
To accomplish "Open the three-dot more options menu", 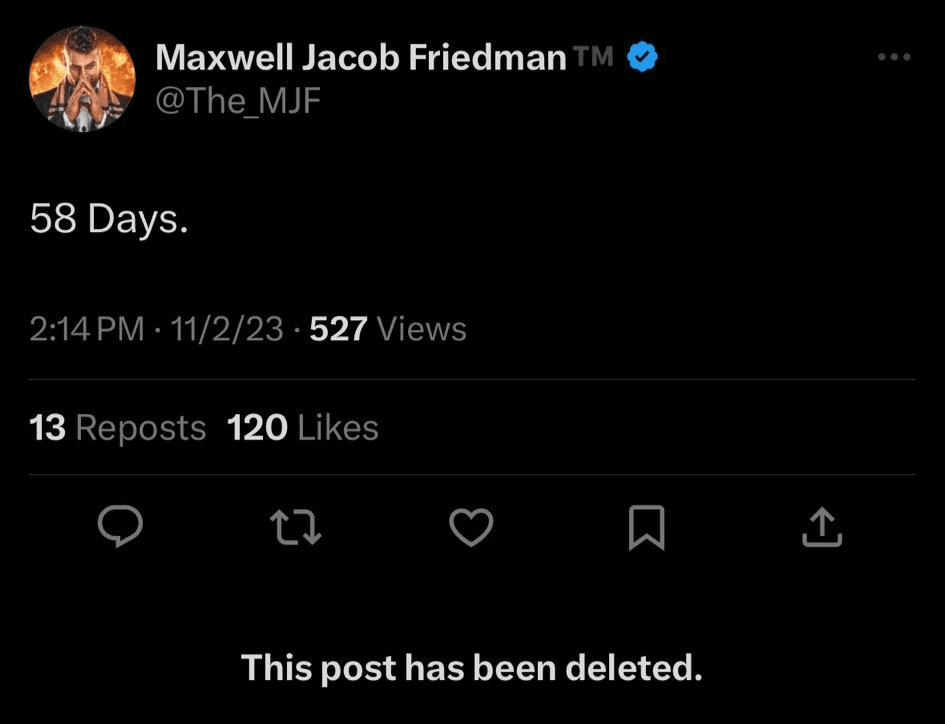I will point(893,57).
